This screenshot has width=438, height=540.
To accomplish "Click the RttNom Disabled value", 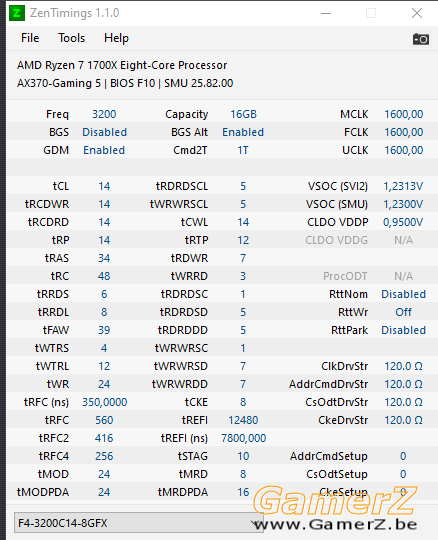I will tap(404, 294).
